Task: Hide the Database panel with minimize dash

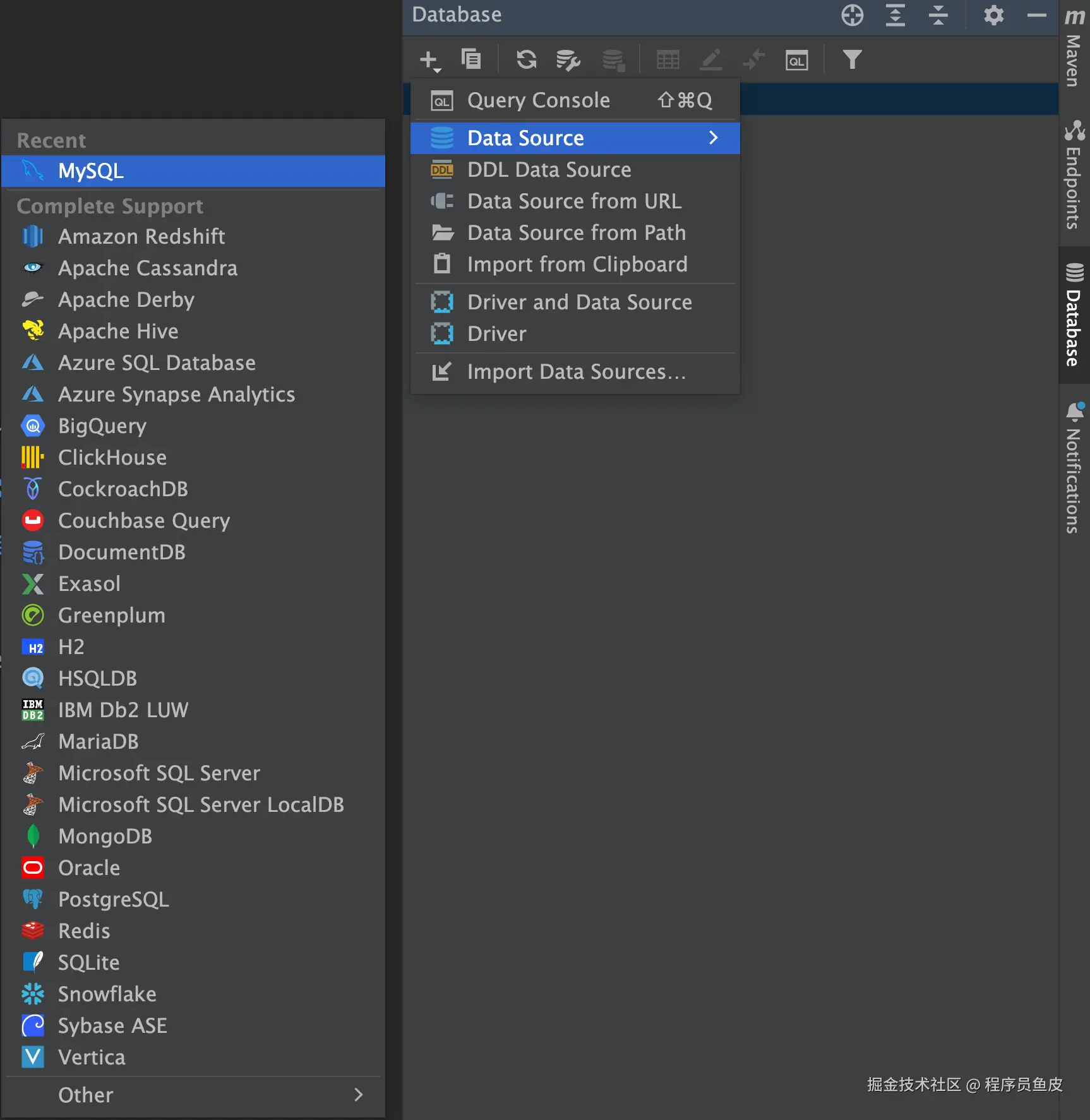Action: tap(1036, 15)
